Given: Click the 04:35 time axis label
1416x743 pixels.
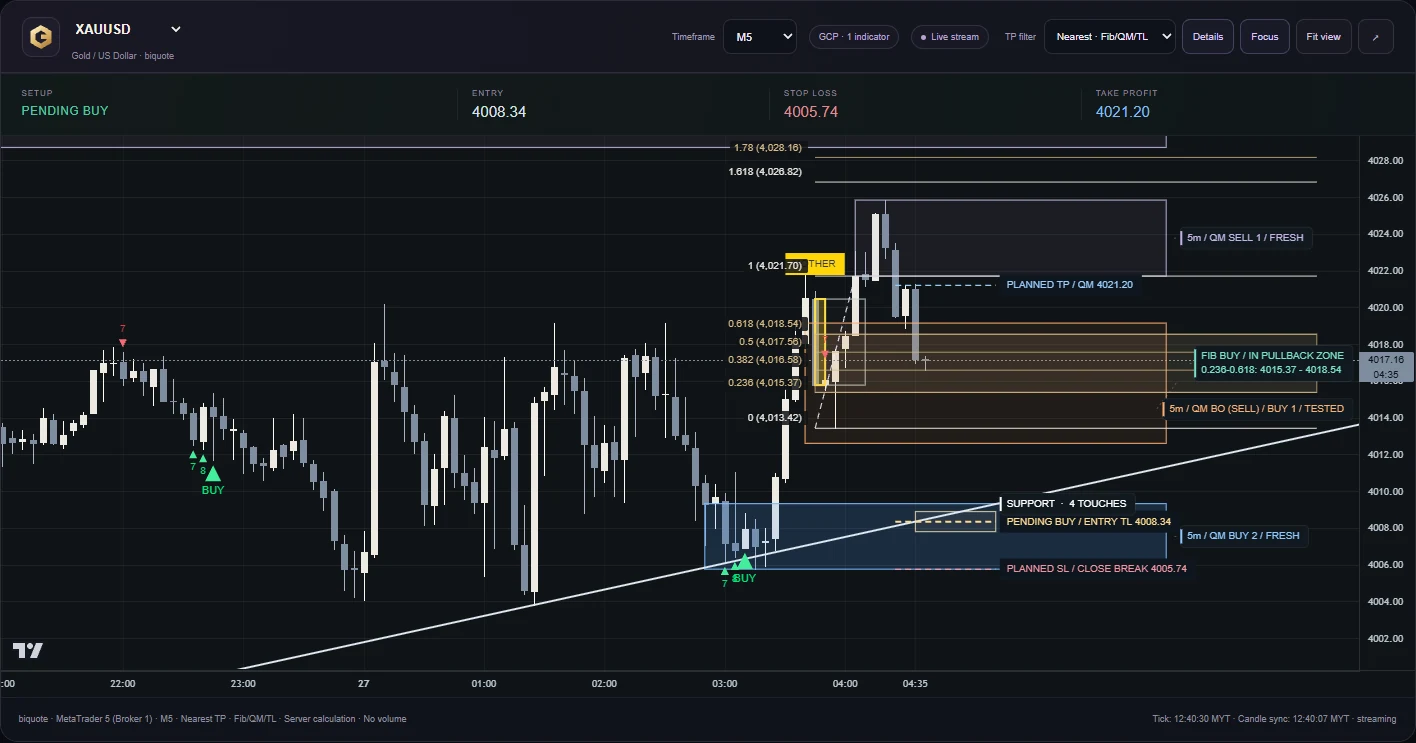Looking at the screenshot, I should click(915, 684).
